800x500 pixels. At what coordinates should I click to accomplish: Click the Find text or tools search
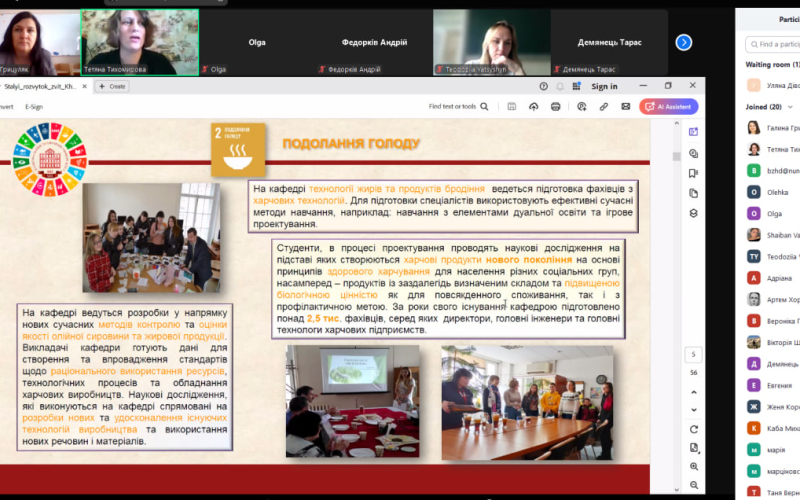[458, 107]
